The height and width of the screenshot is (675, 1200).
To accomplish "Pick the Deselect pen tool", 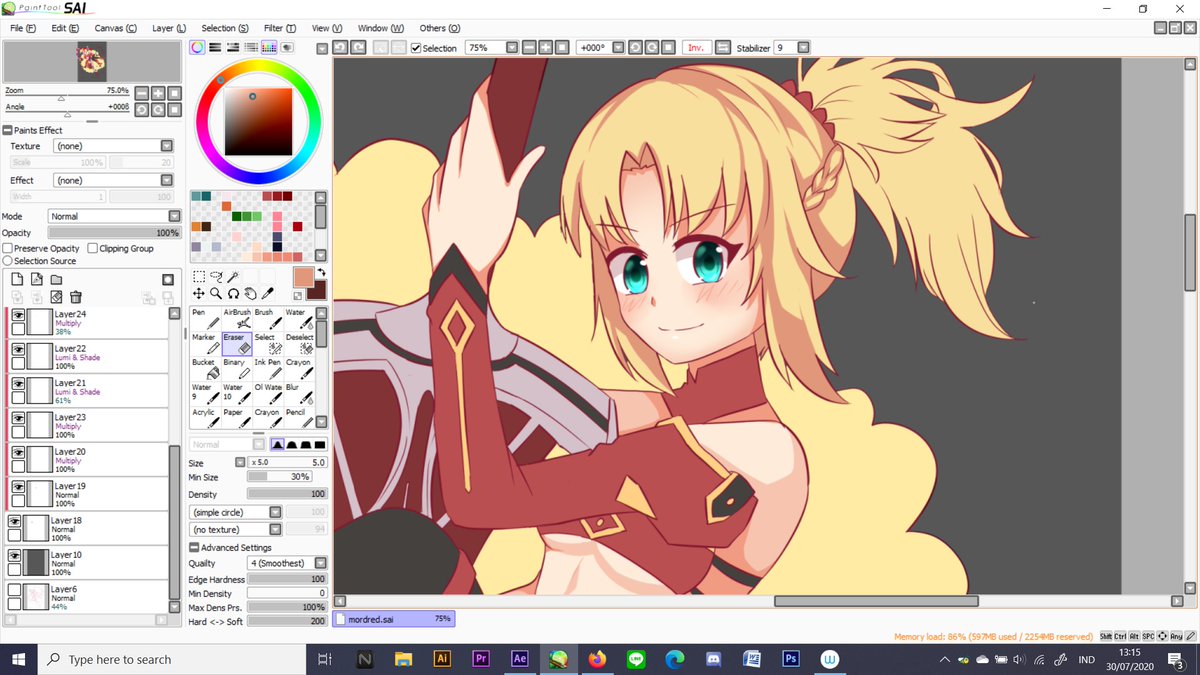I will tap(298, 344).
